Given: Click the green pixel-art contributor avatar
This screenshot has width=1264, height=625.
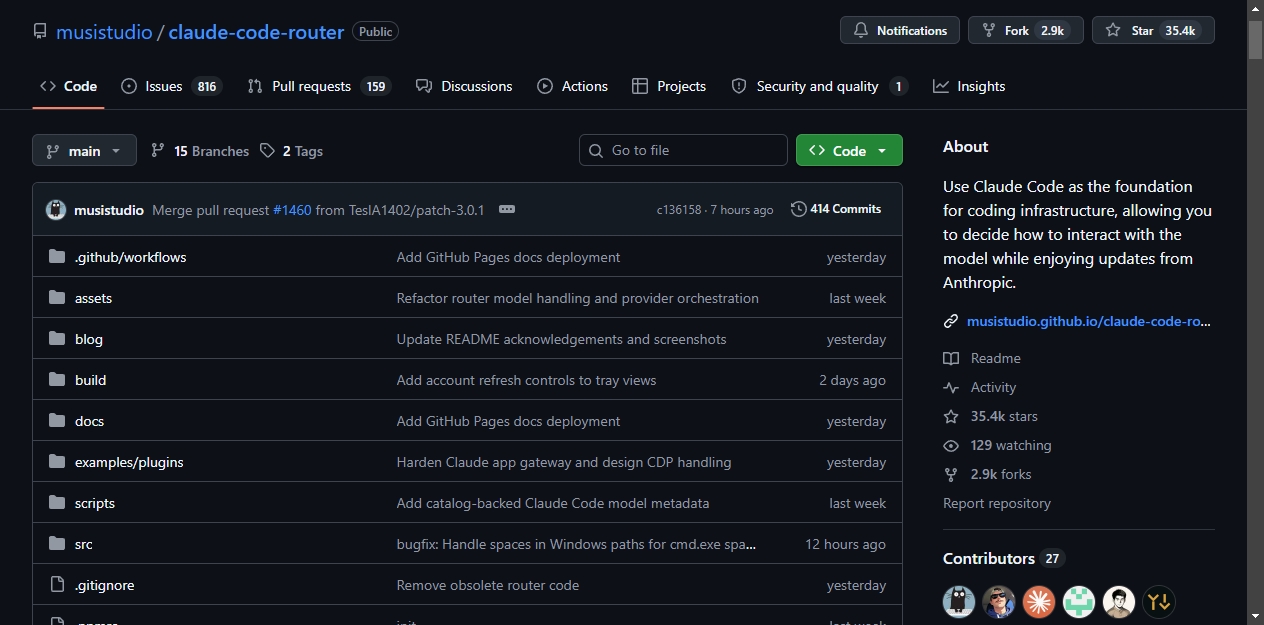Looking at the screenshot, I should coord(1079,602).
